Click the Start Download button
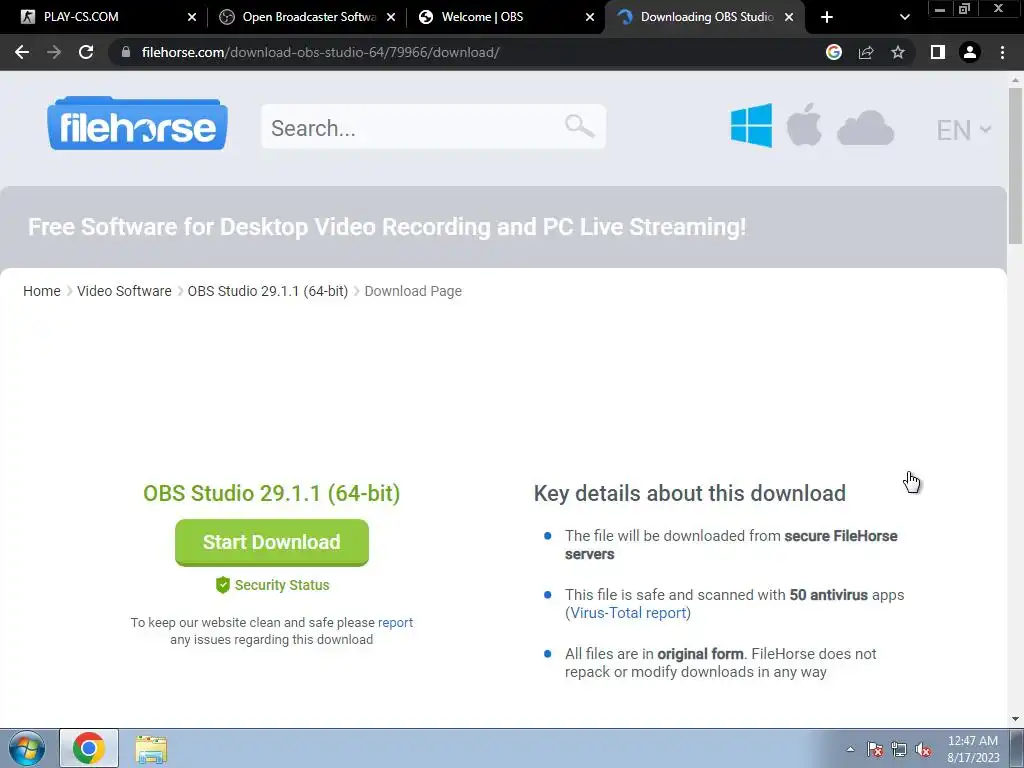 [272, 542]
